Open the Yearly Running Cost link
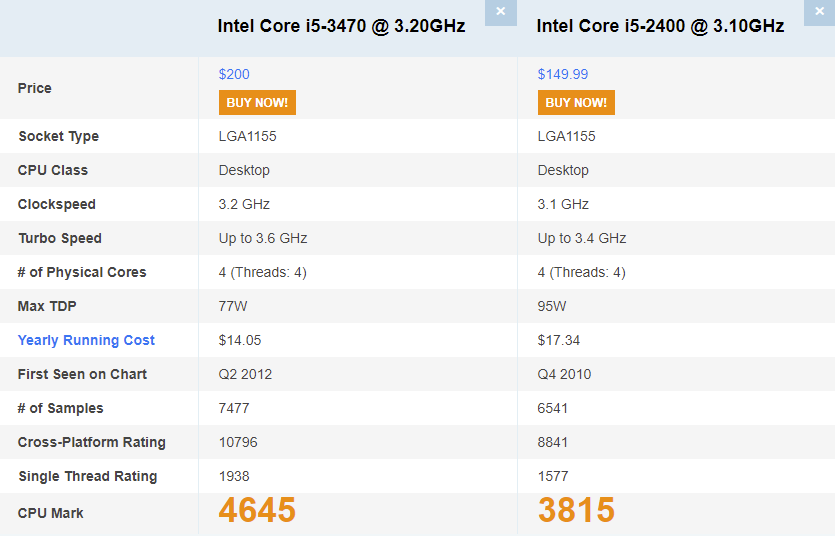This screenshot has width=835, height=536. point(86,340)
